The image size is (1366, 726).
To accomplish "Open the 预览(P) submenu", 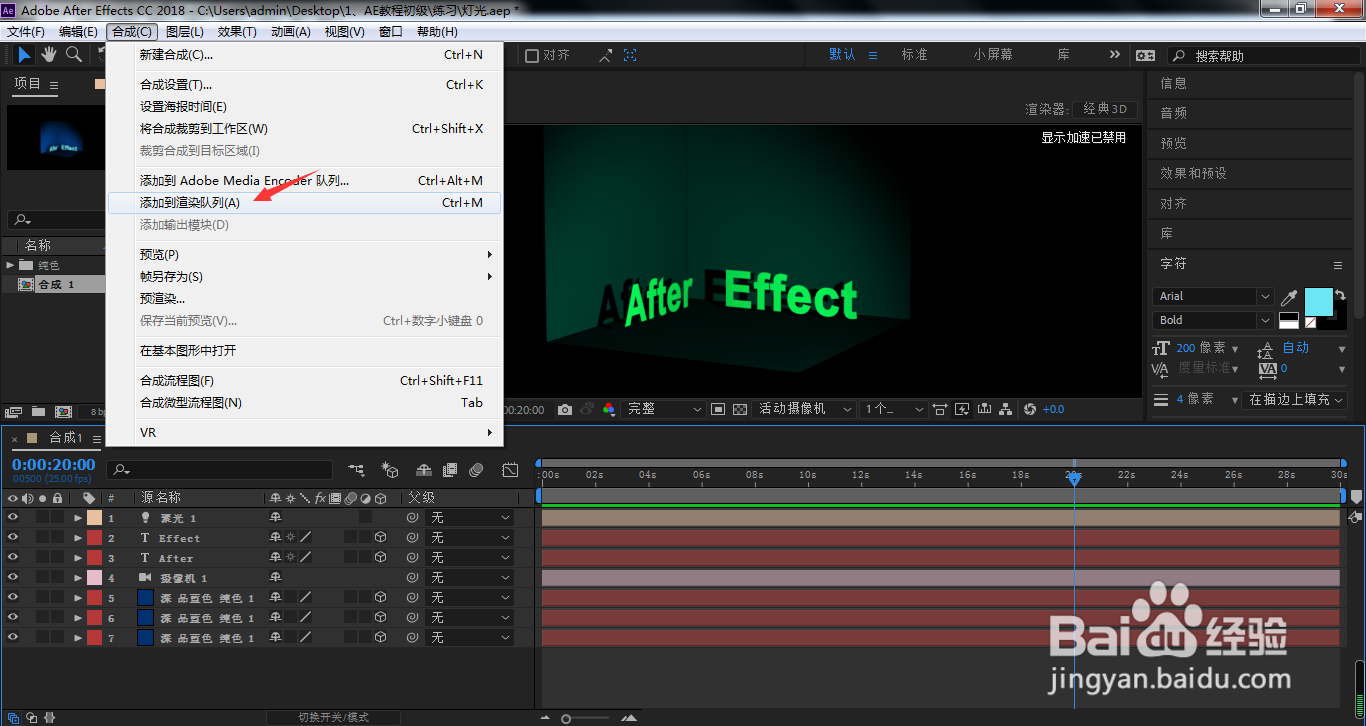I will click(304, 255).
